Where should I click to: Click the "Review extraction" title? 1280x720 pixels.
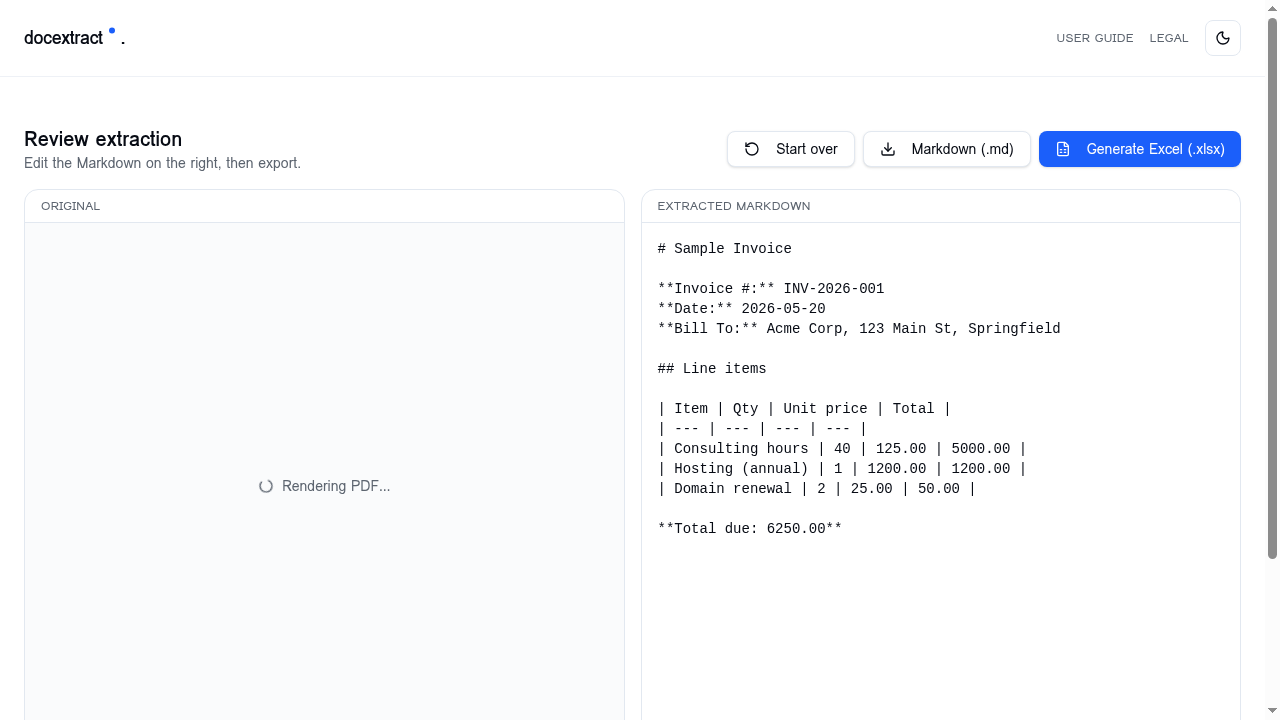pos(103,139)
